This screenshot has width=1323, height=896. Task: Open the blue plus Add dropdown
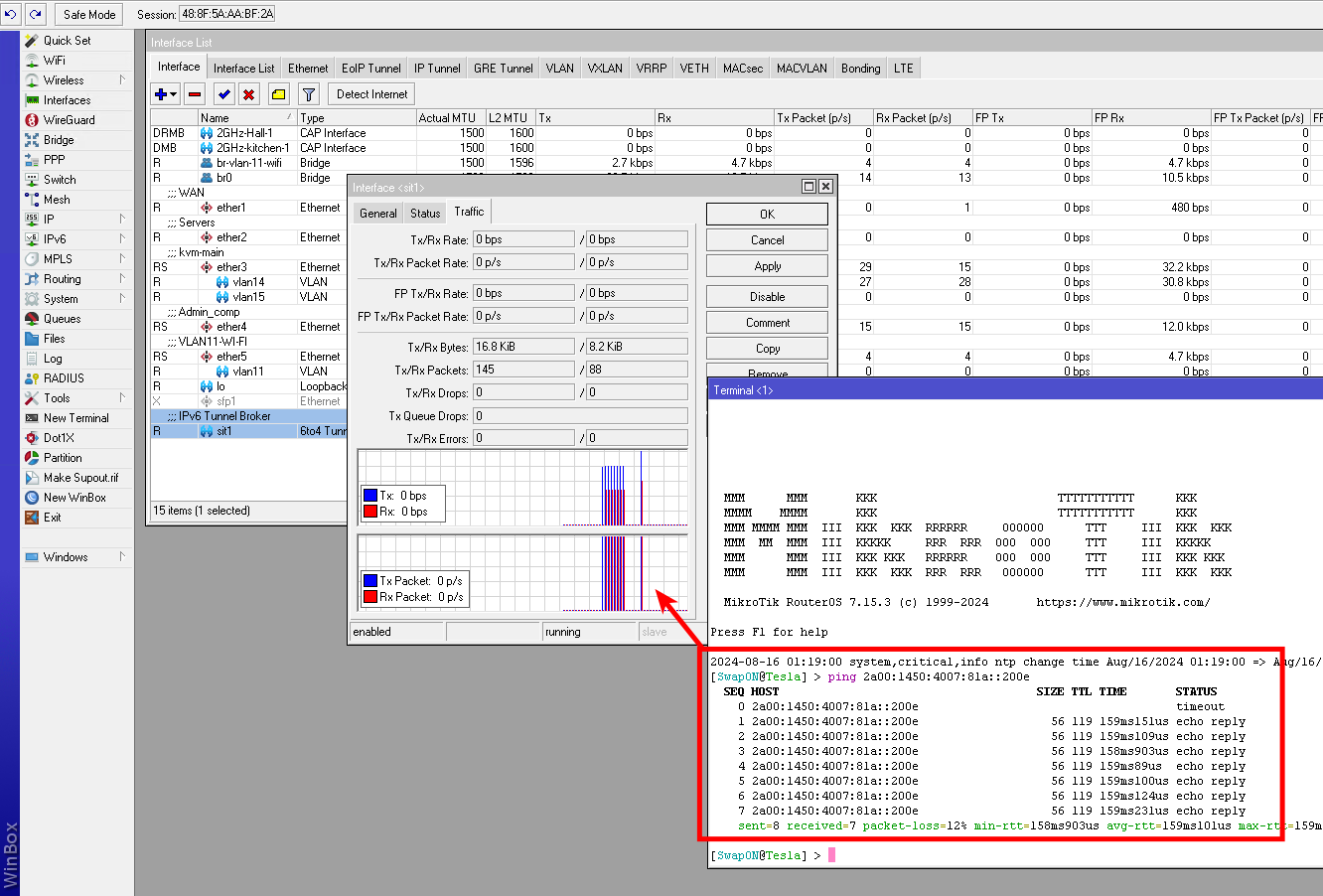coord(165,94)
